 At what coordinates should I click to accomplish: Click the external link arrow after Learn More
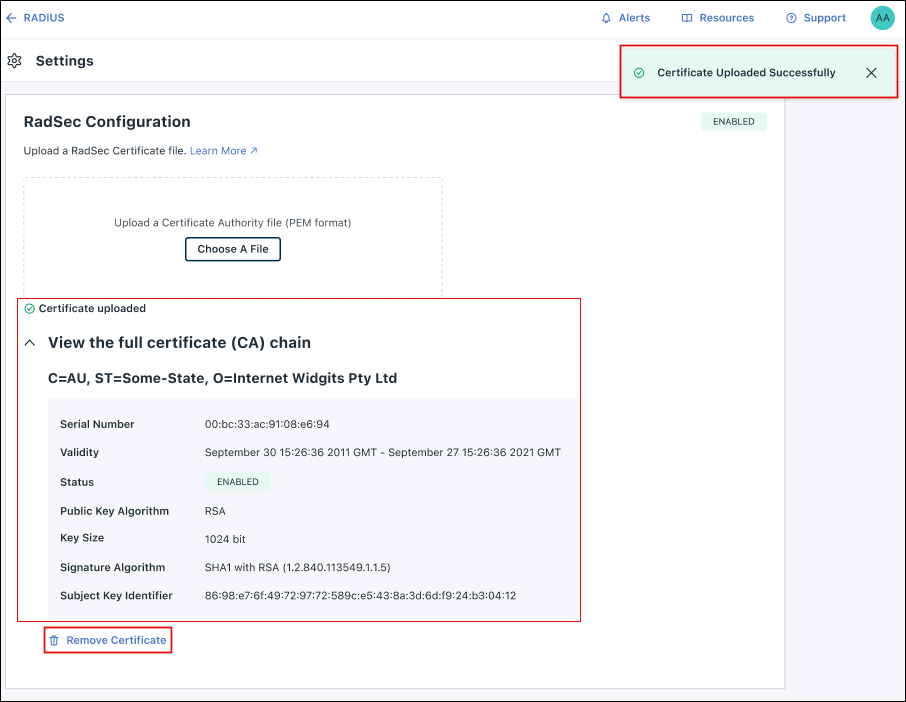(254, 151)
